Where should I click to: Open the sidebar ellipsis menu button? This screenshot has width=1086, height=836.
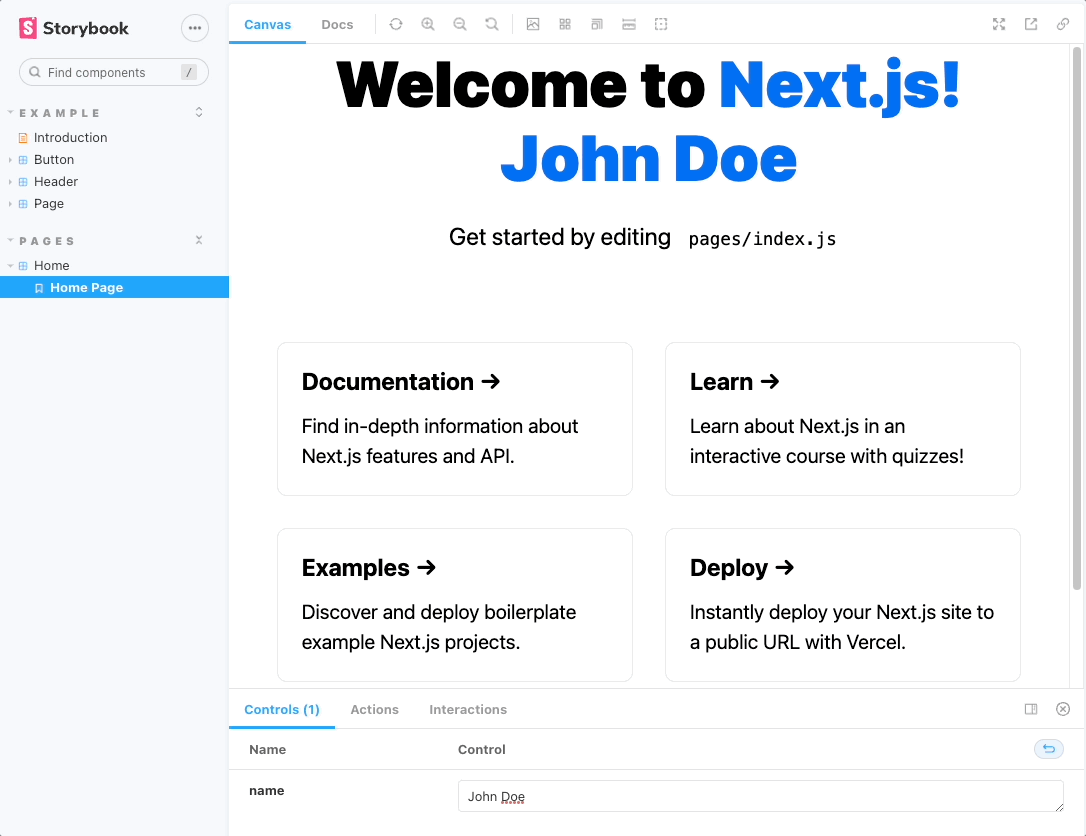(x=195, y=28)
